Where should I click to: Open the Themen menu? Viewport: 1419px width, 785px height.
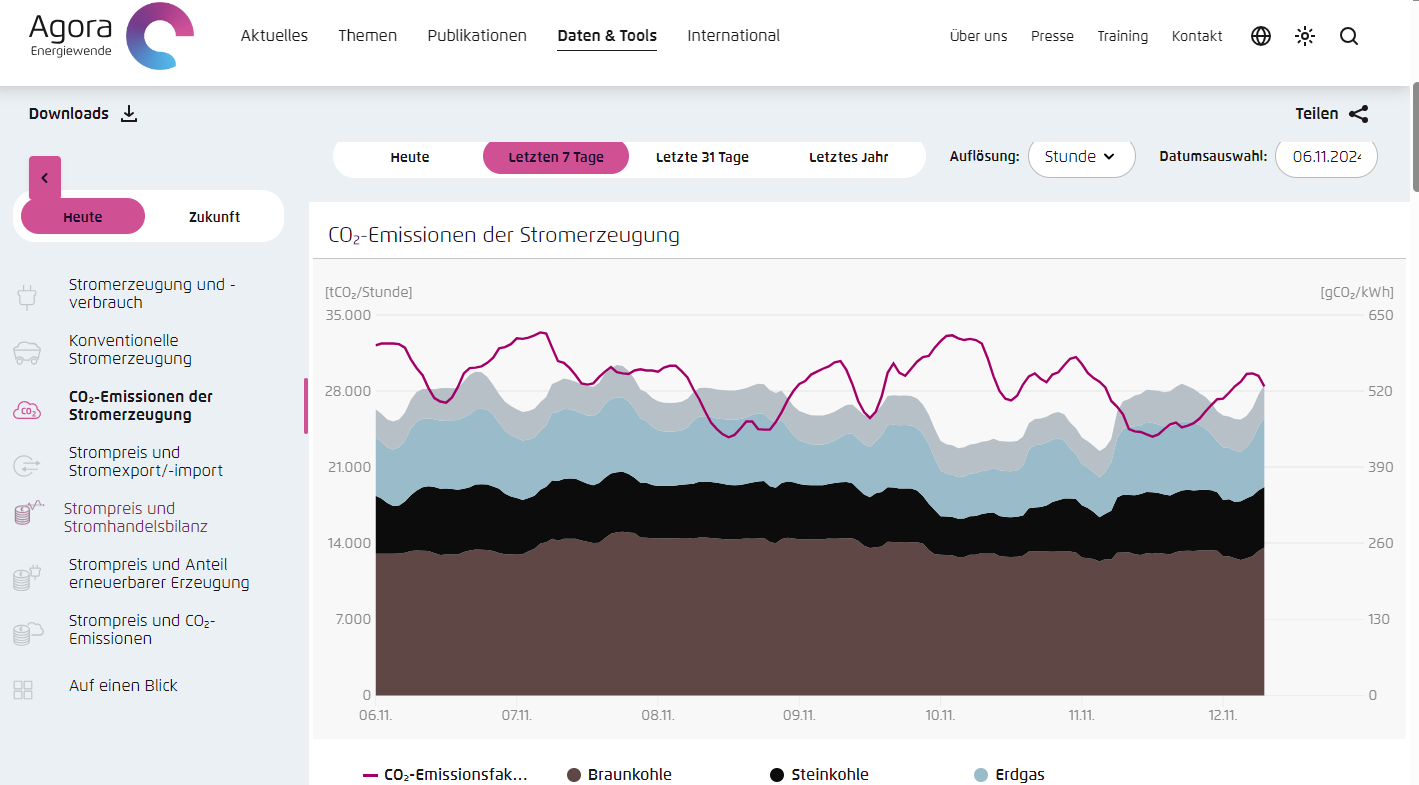[x=367, y=36]
